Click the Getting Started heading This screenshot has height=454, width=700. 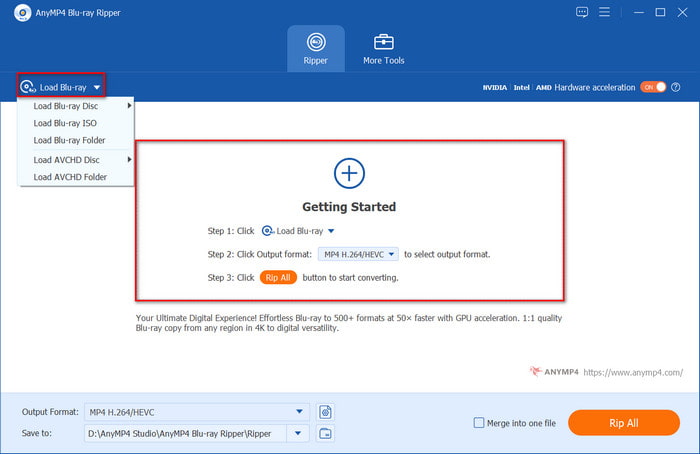pyautogui.click(x=349, y=207)
